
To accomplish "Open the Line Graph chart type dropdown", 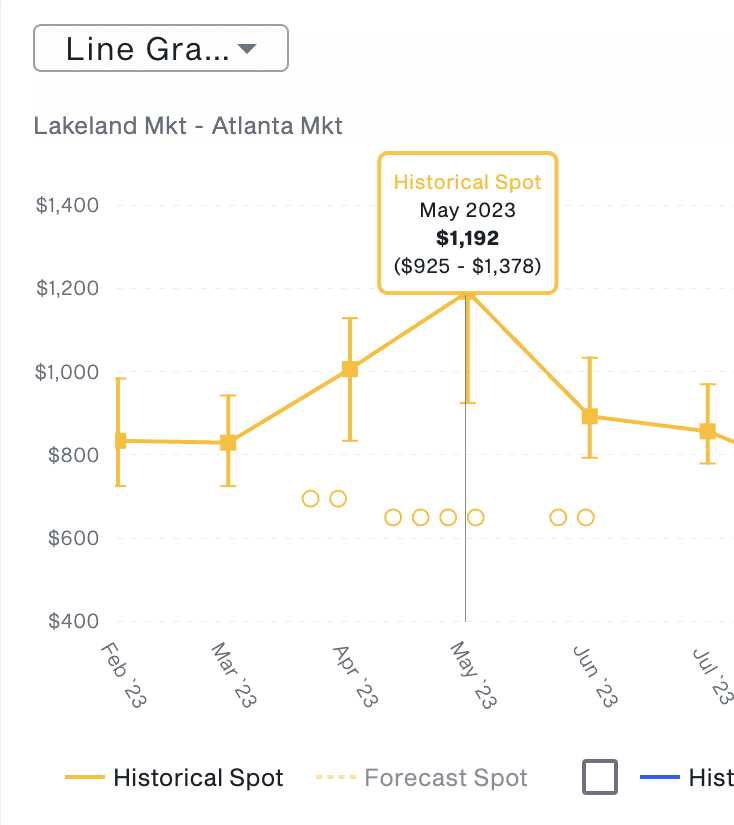I will 161,49.
